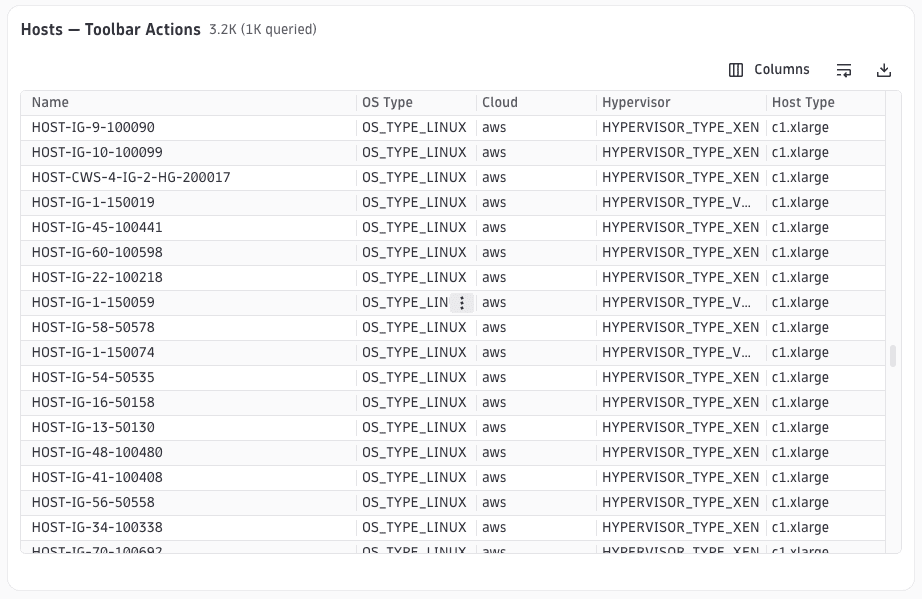This screenshot has width=922, height=599.
Task: Open the three-dot menu on HOST-IG-1-150059 row
Action: (x=462, y=303)
